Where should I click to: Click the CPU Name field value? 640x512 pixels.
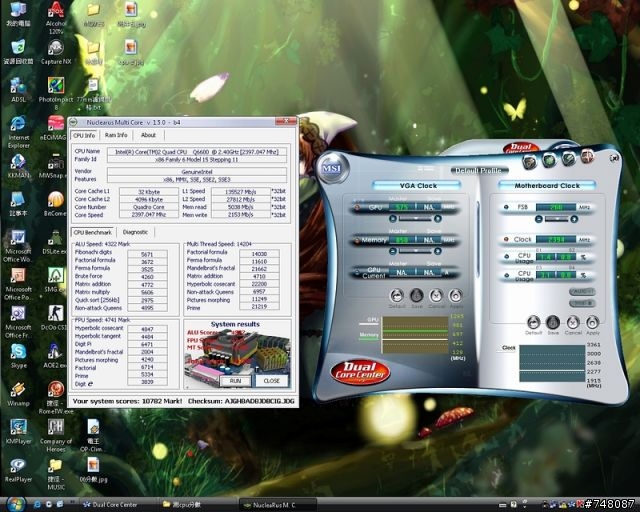tap(197, 152)
